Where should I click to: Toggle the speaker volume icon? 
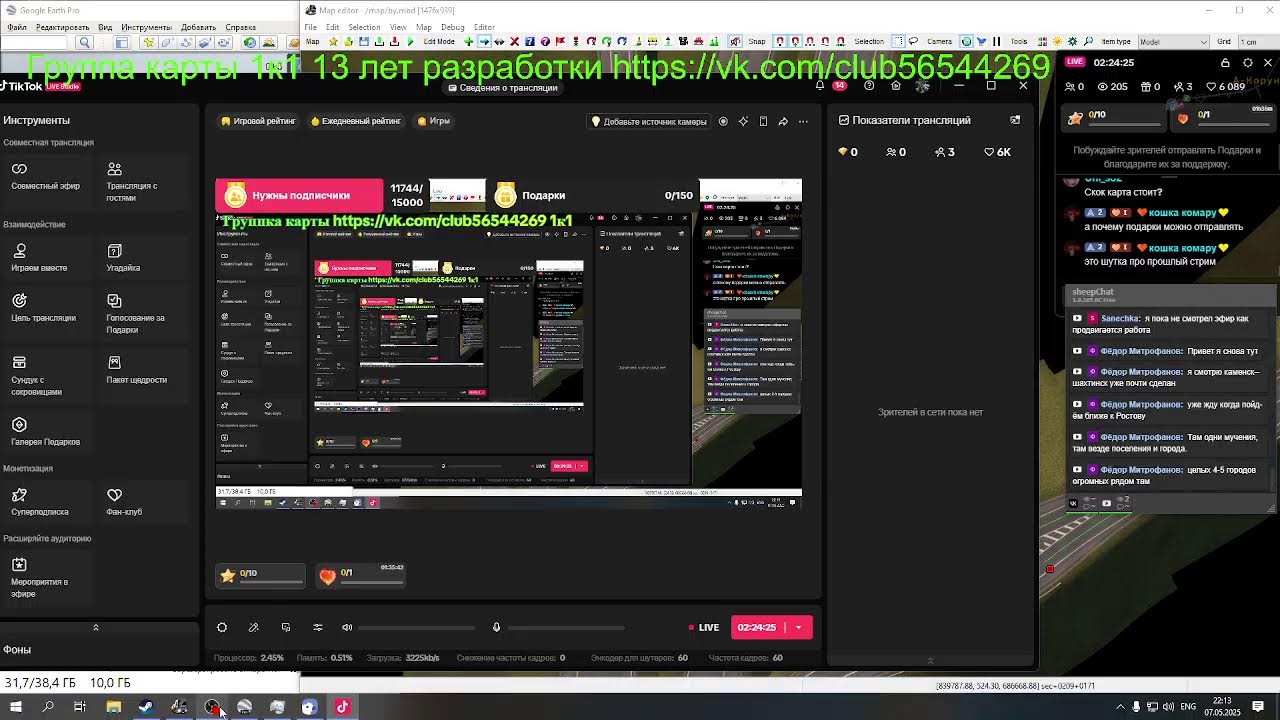(x=347, y=627)
